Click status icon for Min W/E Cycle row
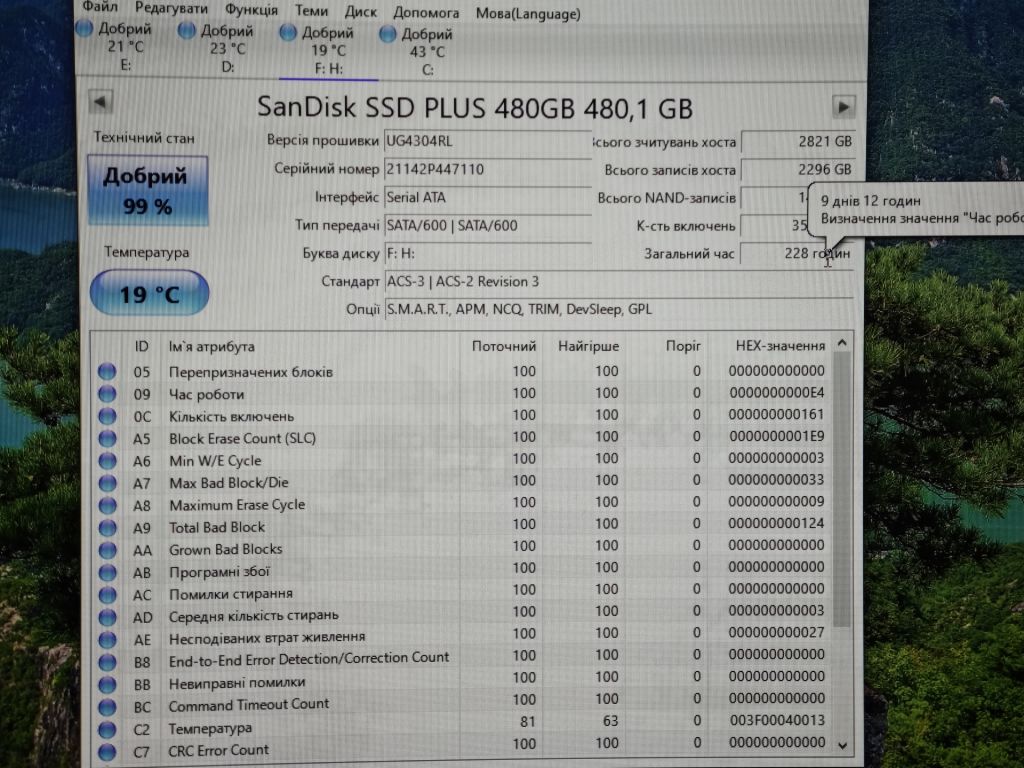This screenshot has width=1024, height=768. point(107,460)
